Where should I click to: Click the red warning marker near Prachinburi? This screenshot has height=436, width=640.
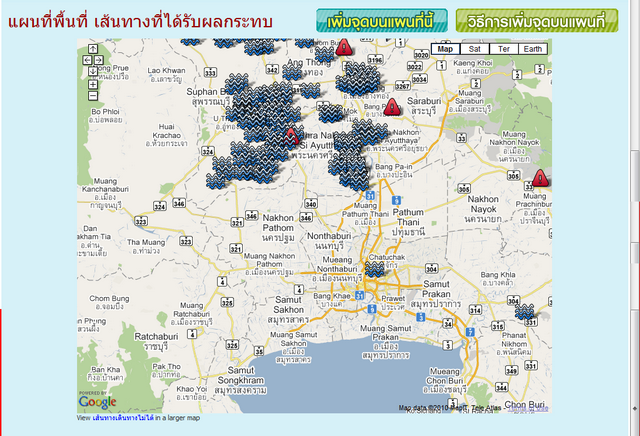click(540, 178)
